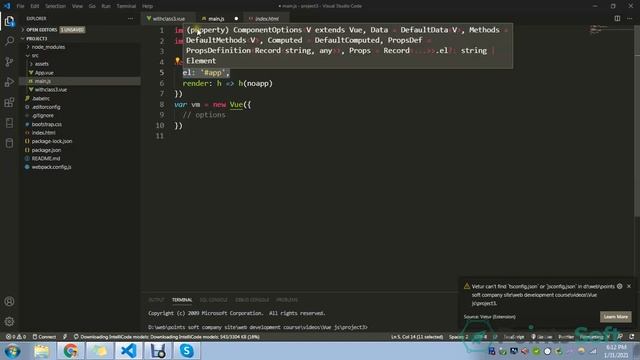Expand the node_modules folder

[x=80, y=47]
